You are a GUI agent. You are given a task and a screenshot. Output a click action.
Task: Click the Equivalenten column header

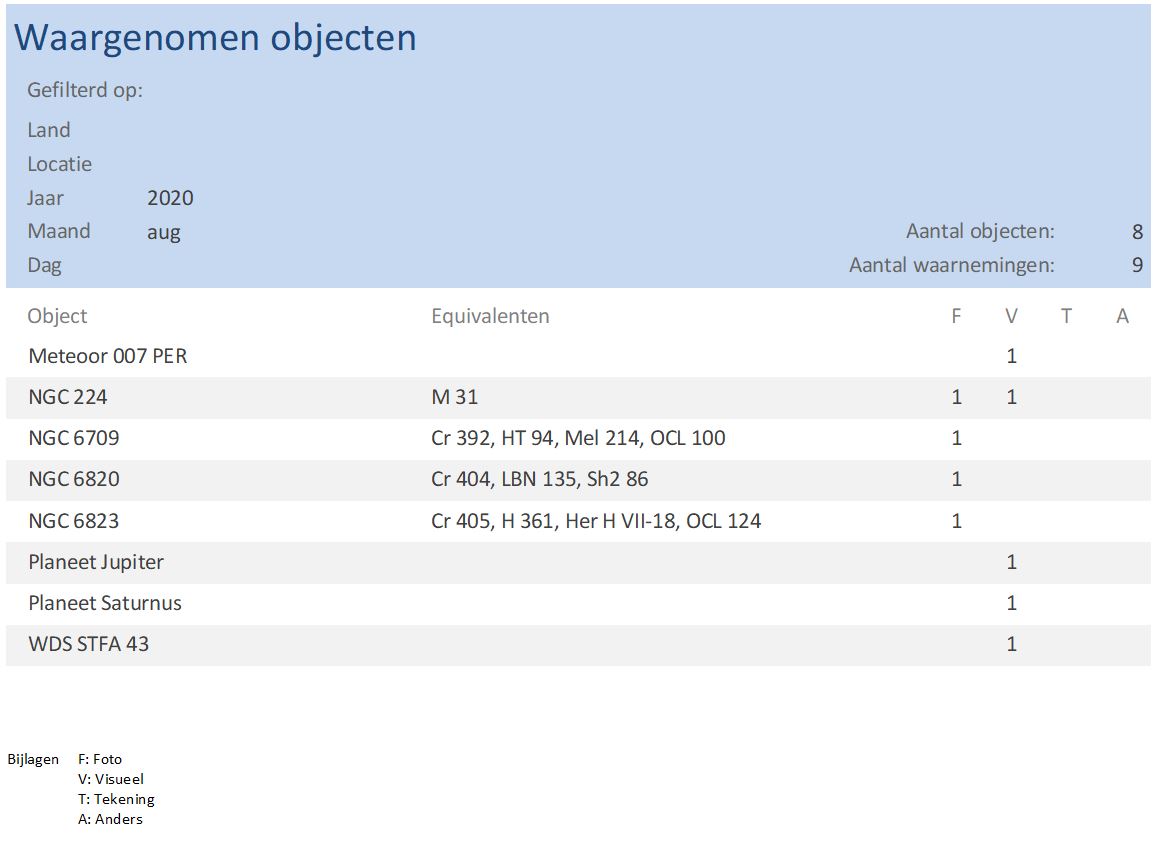pos(490,316)
